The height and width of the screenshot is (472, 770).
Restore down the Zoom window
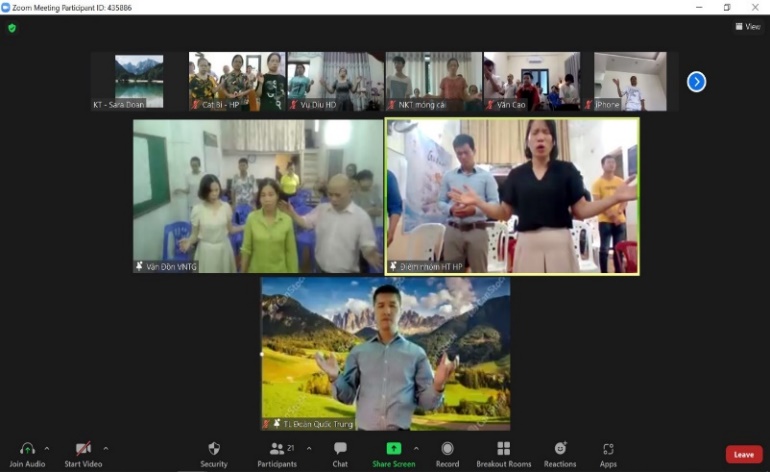tap(727, 7)
